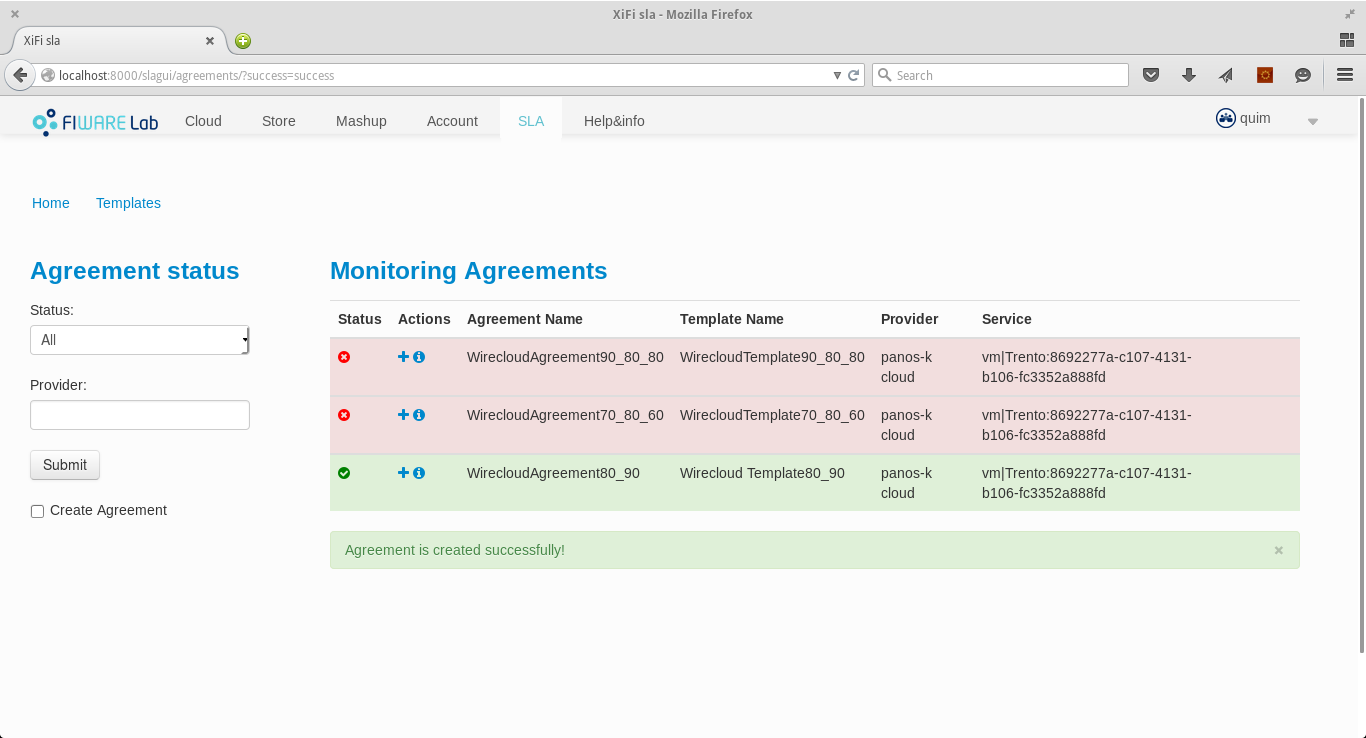Close the XiFi sla browser tab
The width and height of the screenshot is (1366, 738).
pyautogui.click(x=210, y=41)
